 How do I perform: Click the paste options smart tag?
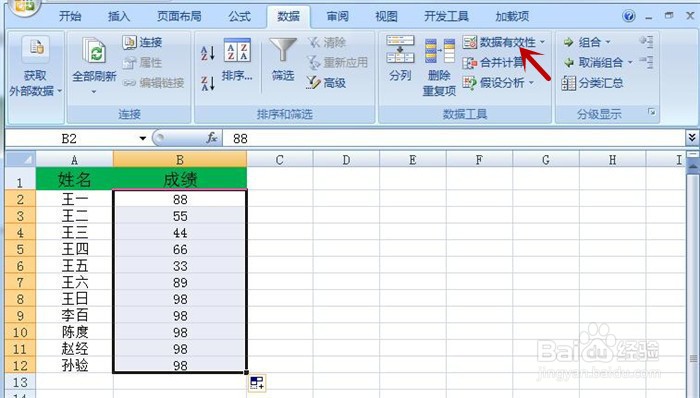pyautogui.click(x=257, y=383)
